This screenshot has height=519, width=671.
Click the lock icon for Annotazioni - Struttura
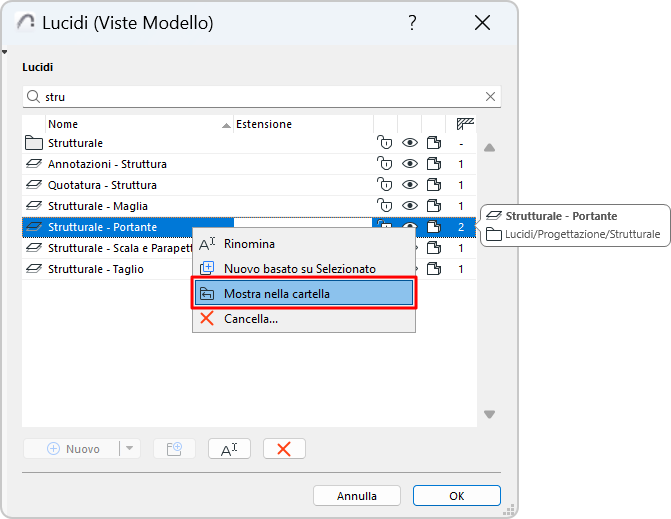coord(384,164)
